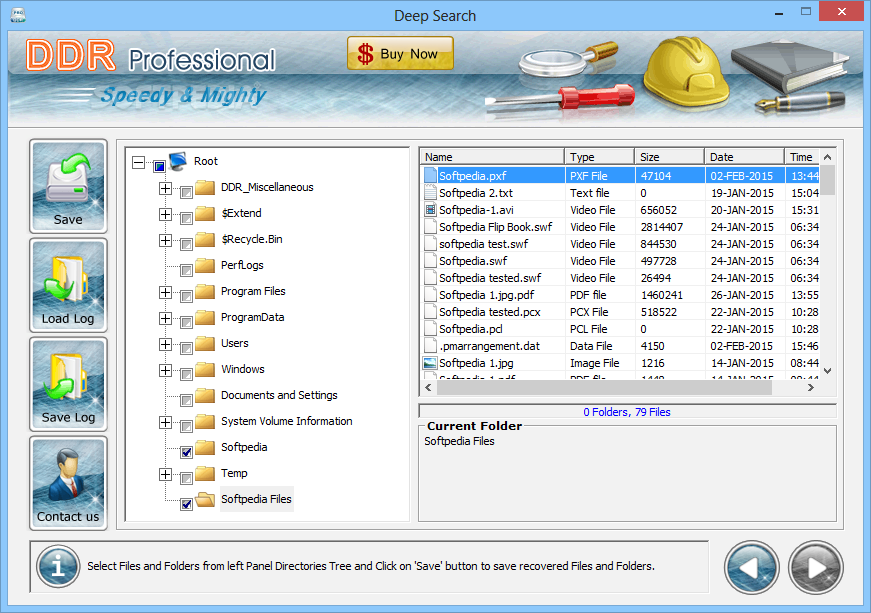Click the Softpedia.pxf file icon
Screen dimensions: 871x613
(x=430, y=176)
